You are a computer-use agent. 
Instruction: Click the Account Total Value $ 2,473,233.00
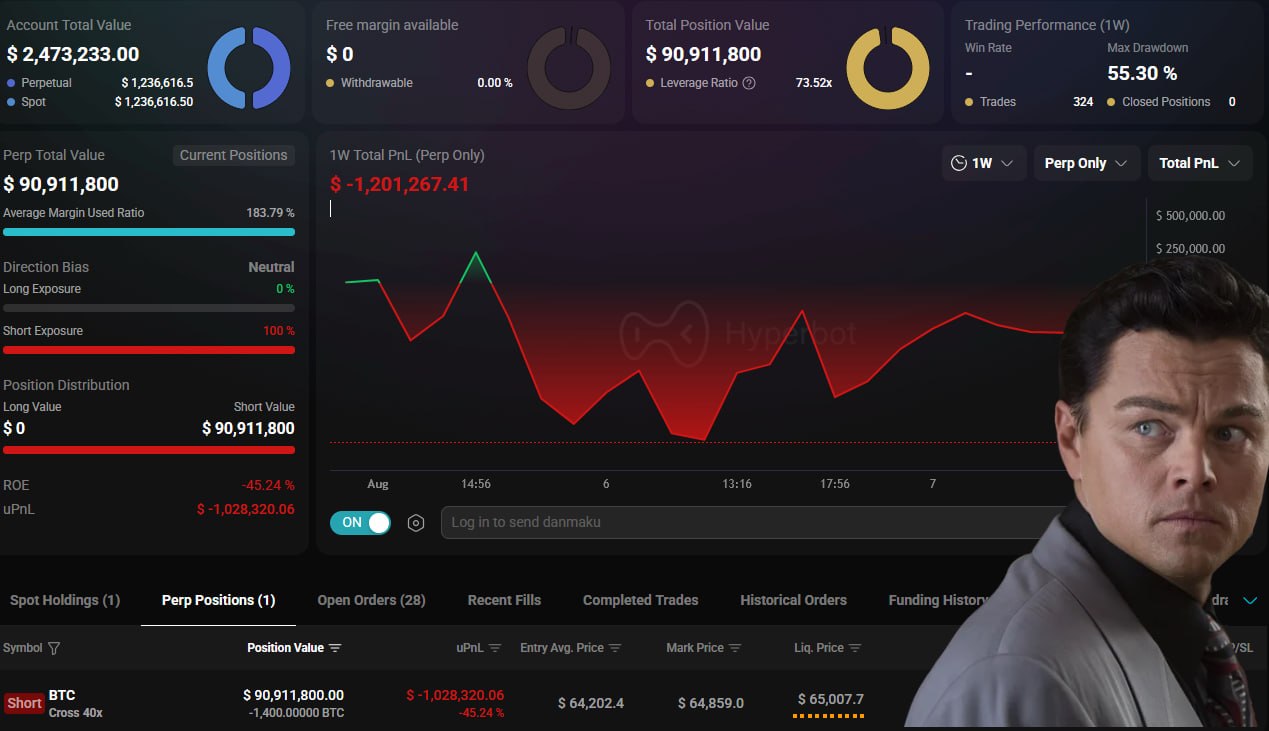tap(73, 54)
